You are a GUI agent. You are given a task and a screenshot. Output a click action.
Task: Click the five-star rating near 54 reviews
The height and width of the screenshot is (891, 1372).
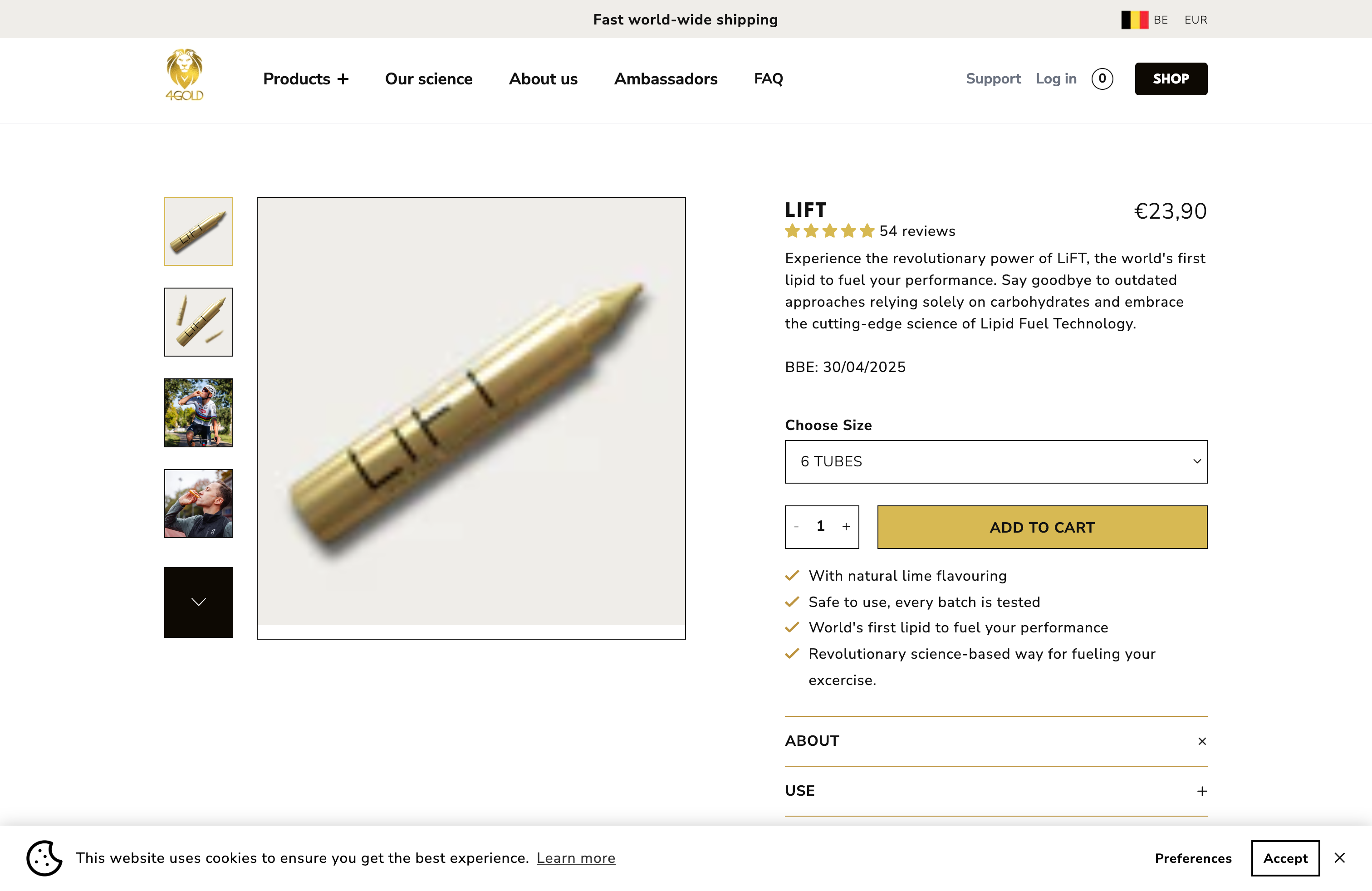coord(828,230)
